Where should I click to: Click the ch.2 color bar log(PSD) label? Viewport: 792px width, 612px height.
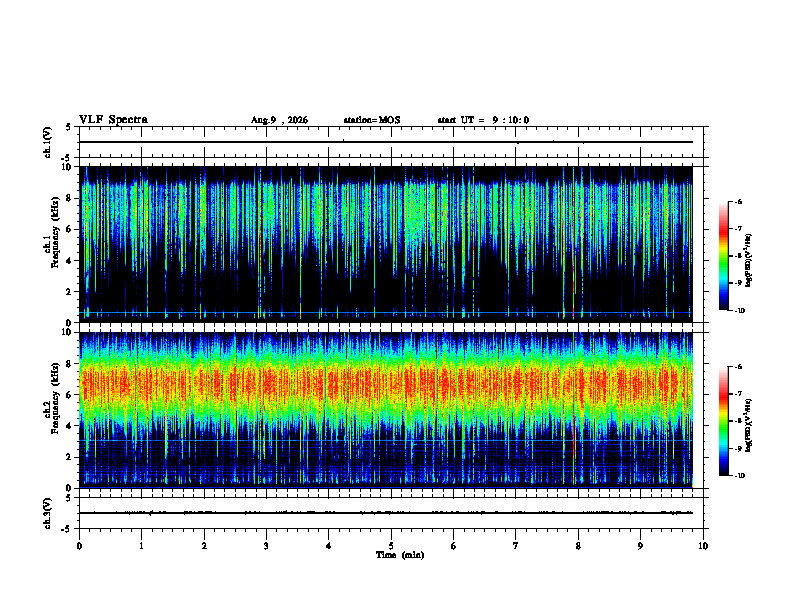[749, 425]
